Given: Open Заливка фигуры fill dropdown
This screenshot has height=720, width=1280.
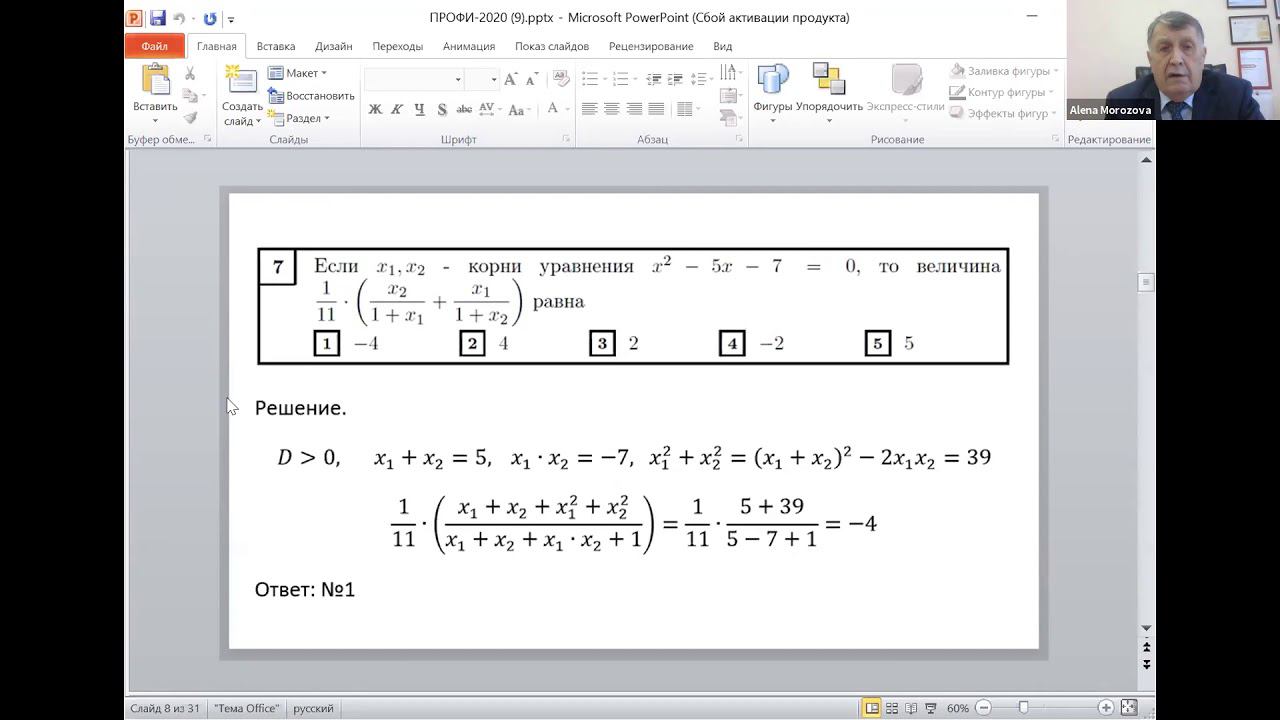Looking at the screenshot, I should 1004,71.
